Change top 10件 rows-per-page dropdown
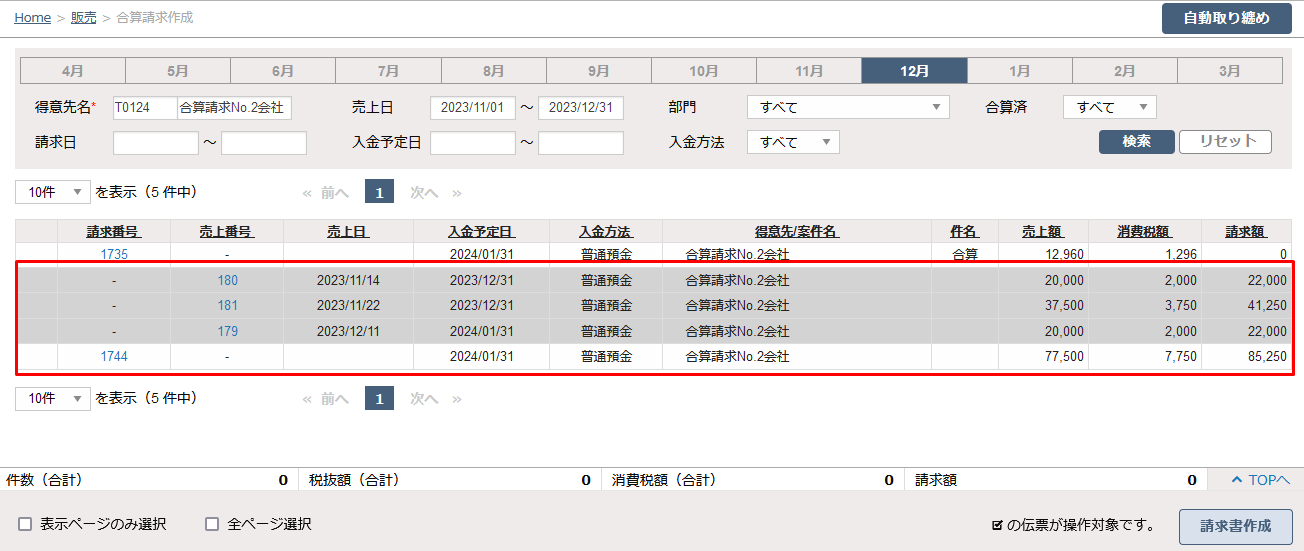Image resolution: width=1304 pixels, height=551 pixels. [x=53, y=192]
